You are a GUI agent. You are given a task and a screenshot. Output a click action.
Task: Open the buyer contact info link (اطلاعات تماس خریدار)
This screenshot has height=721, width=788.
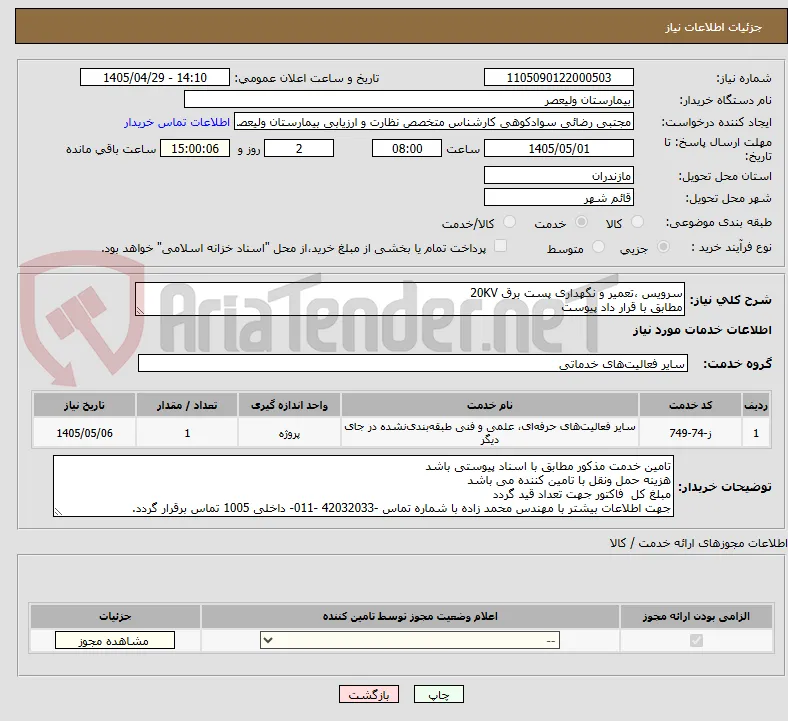point(176,122)
